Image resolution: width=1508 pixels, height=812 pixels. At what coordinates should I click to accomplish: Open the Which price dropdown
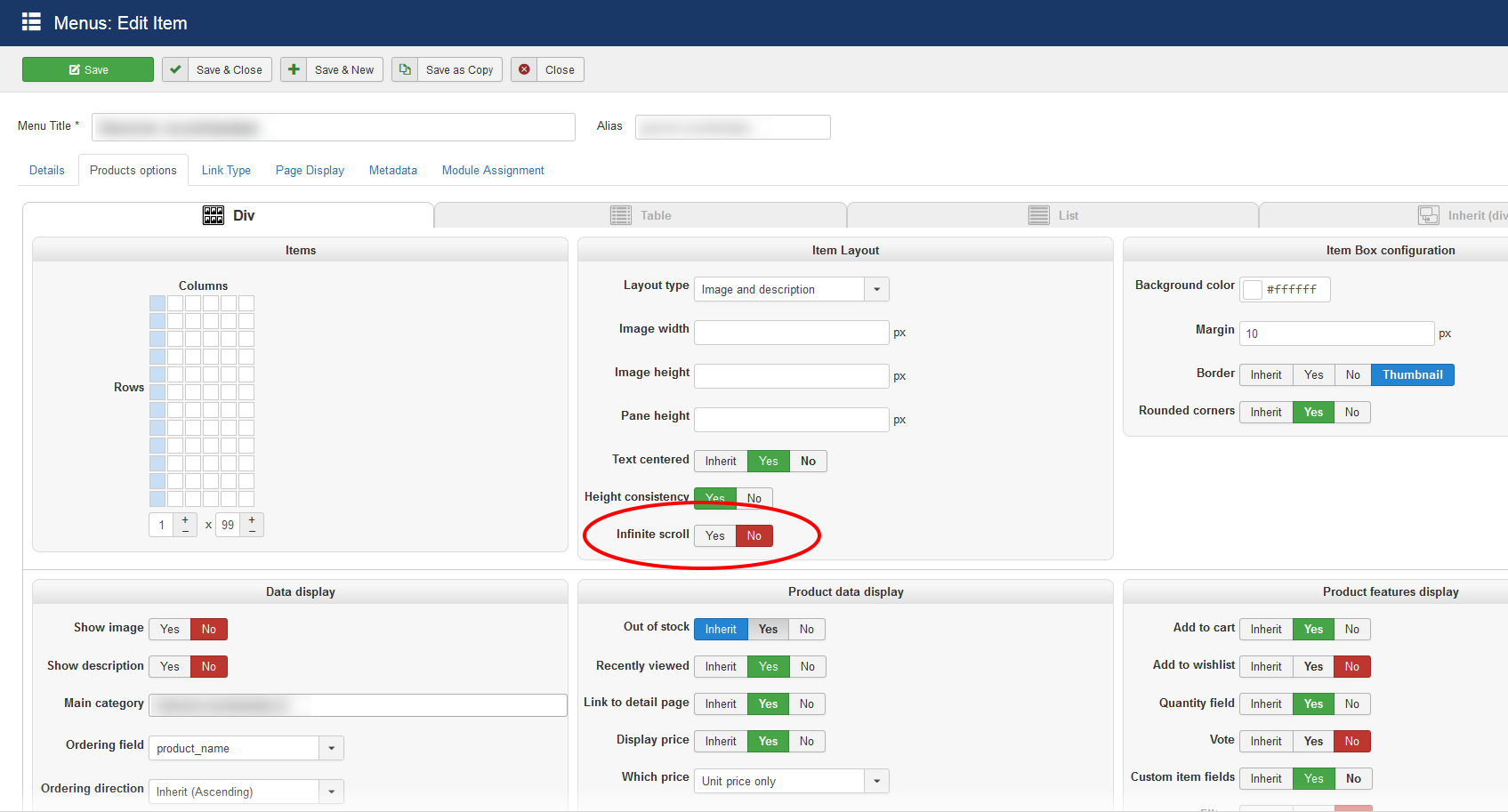coord(792,781)
